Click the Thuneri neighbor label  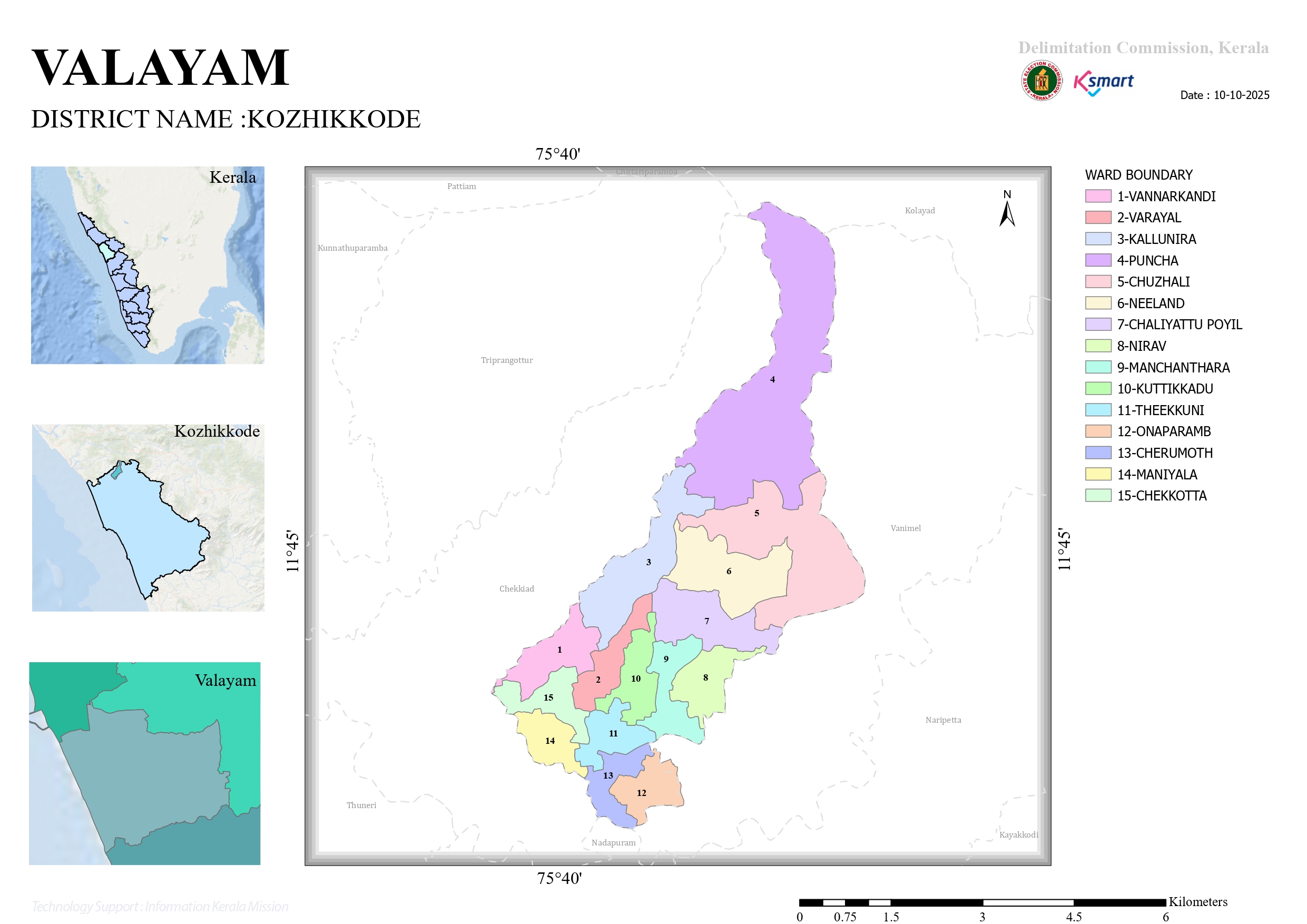pos(361,805)
